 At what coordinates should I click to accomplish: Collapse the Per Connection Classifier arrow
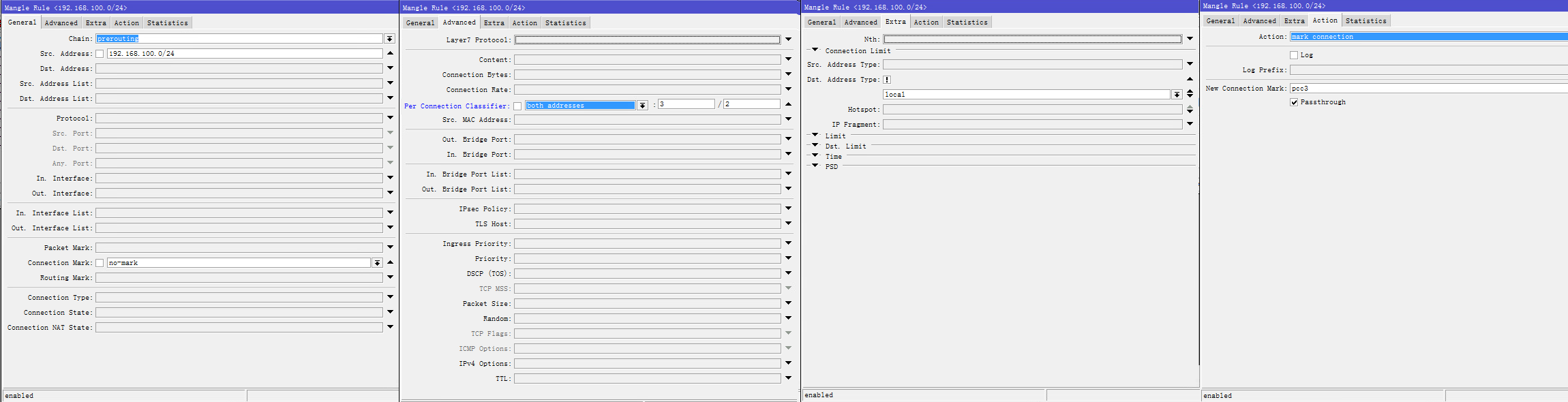pyautogui.click(x=788, y=104)
